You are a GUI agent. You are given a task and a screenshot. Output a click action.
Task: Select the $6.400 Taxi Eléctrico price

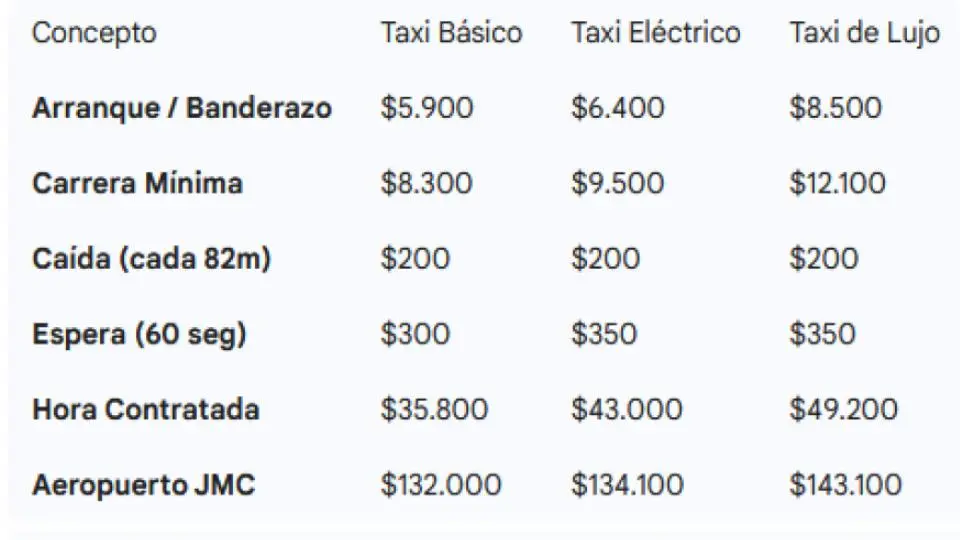pyautogui.click(x=617, y=108)
